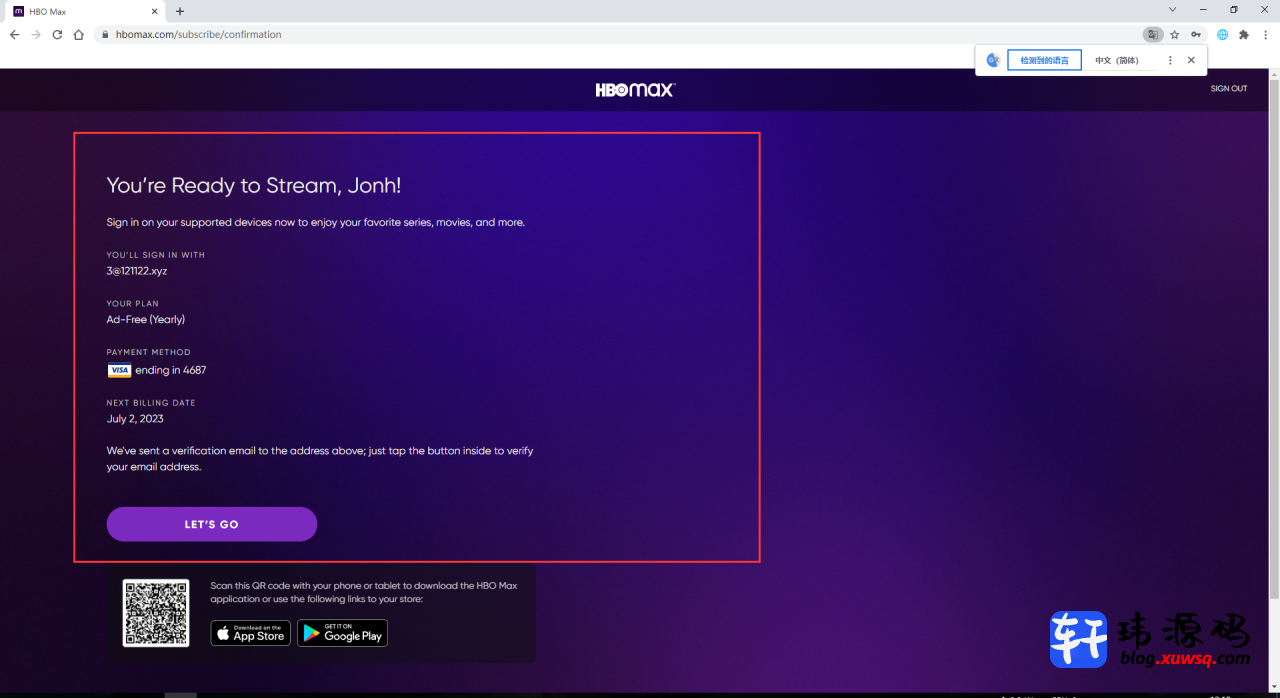Viewport: 1280px width, 698px height.
Task: Click the "You're Ready to Stream, Jonh!" heading
Action: [254, 185]
